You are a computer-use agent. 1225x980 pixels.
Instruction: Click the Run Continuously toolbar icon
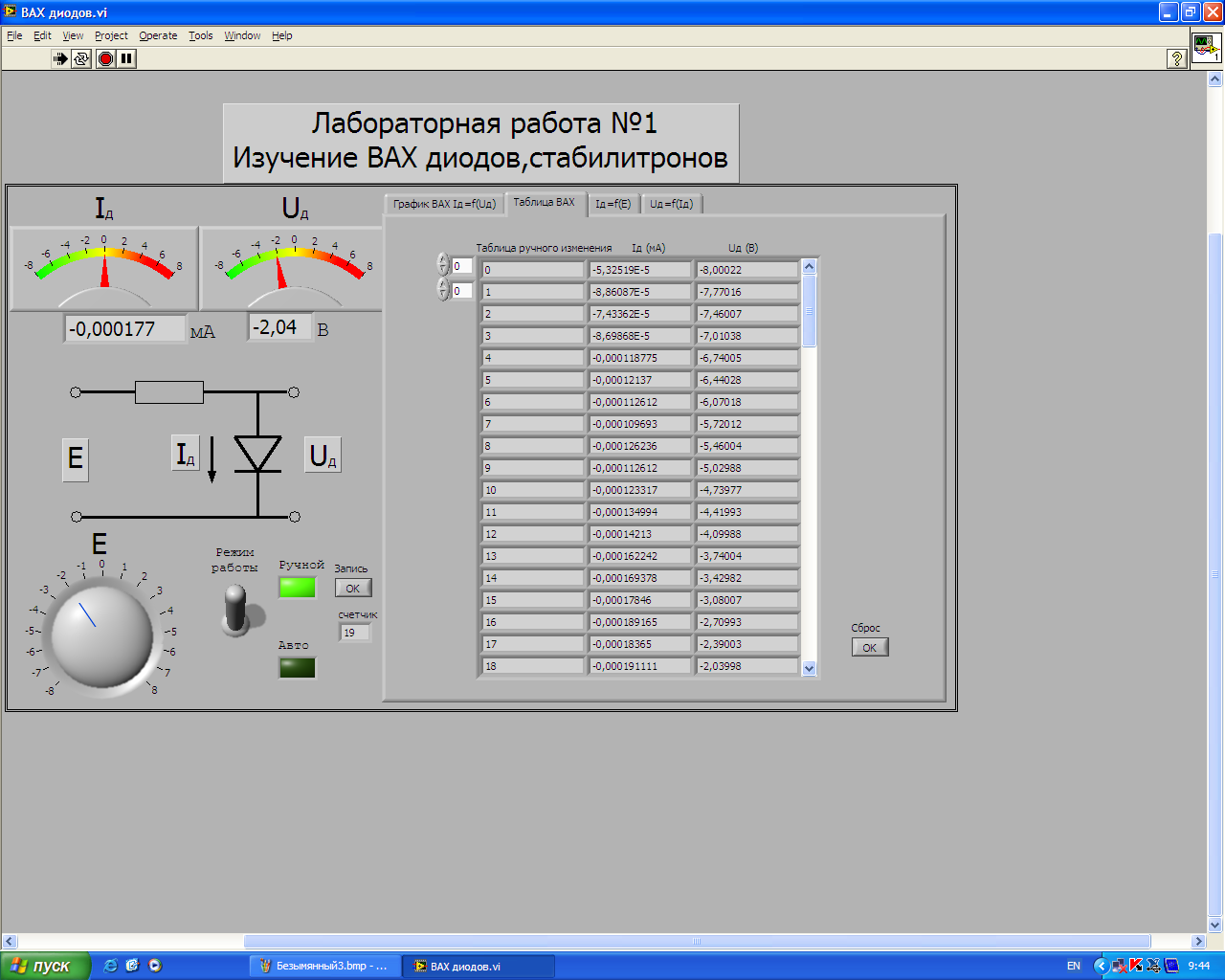click(81, 58)
